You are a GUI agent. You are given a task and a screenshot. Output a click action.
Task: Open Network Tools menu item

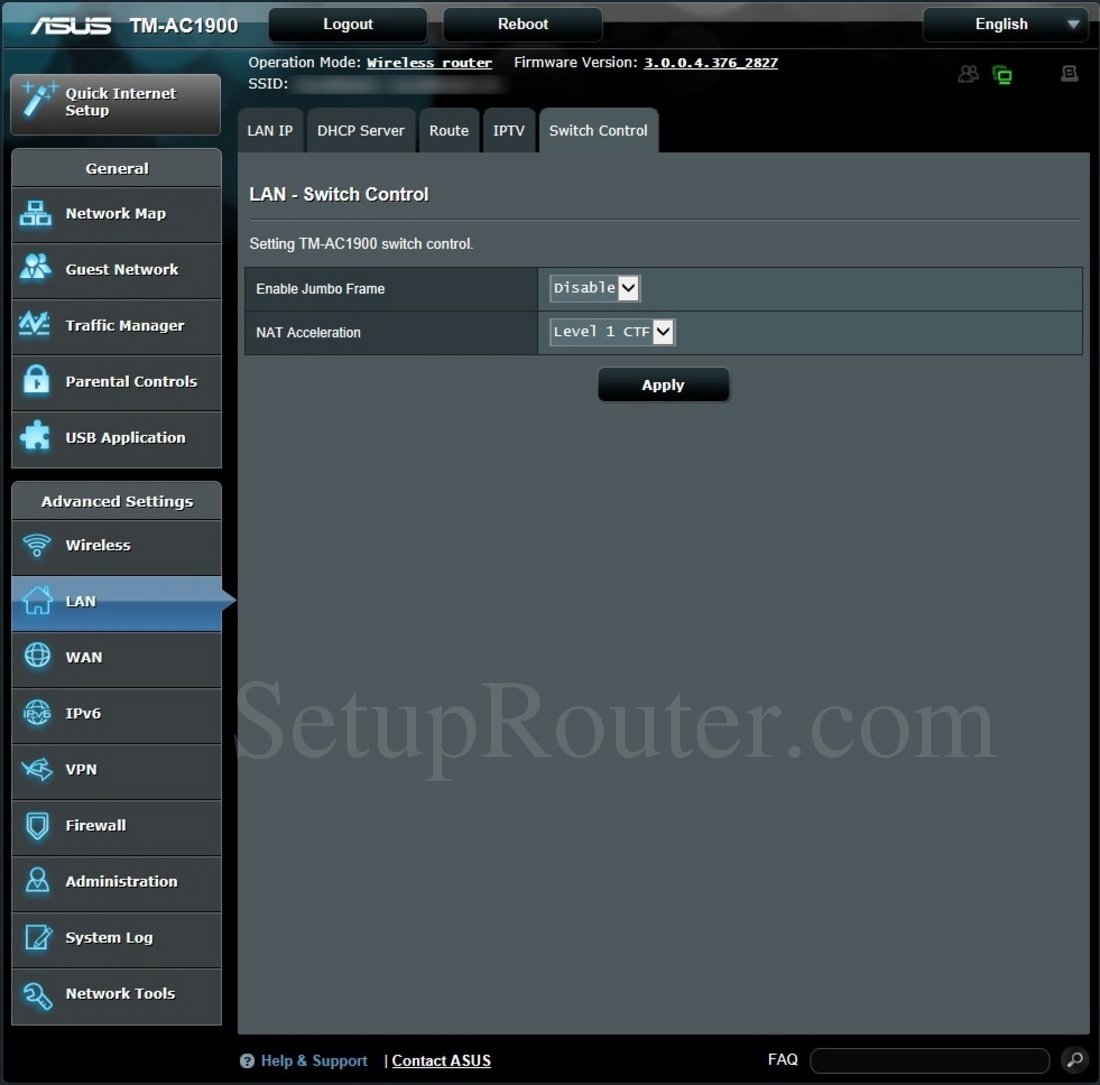point(116,995)
